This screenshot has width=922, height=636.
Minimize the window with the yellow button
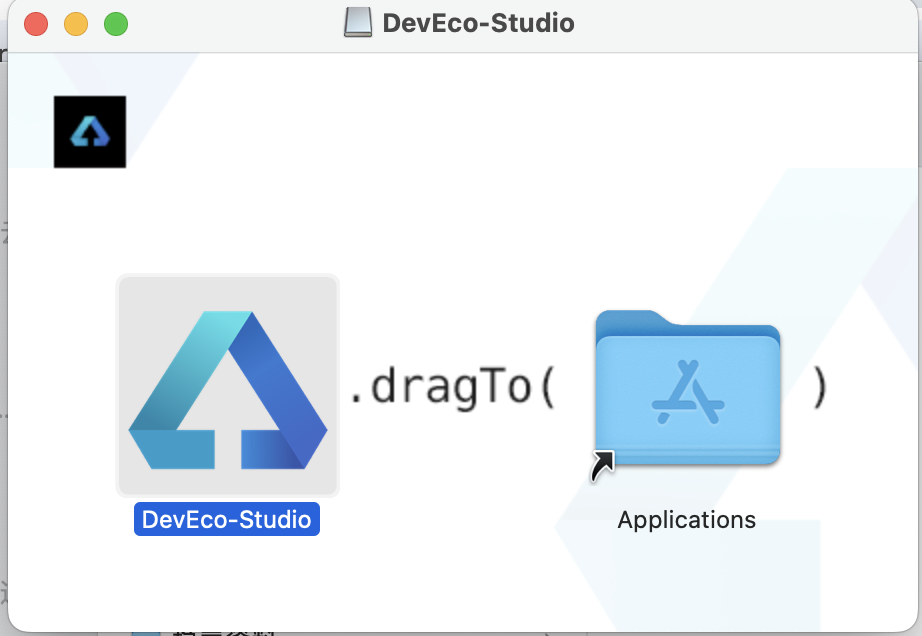click(x=76, y=24)
